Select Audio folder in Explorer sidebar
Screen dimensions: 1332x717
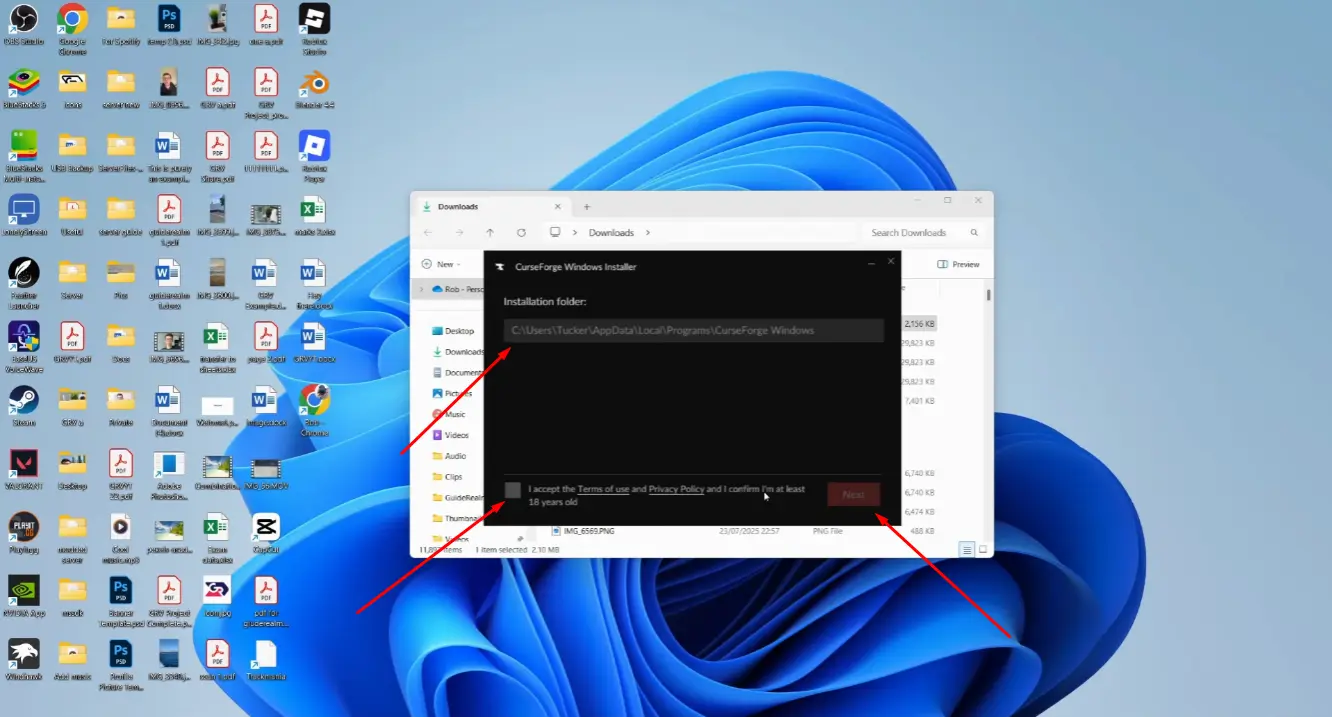tap(449, 456)
